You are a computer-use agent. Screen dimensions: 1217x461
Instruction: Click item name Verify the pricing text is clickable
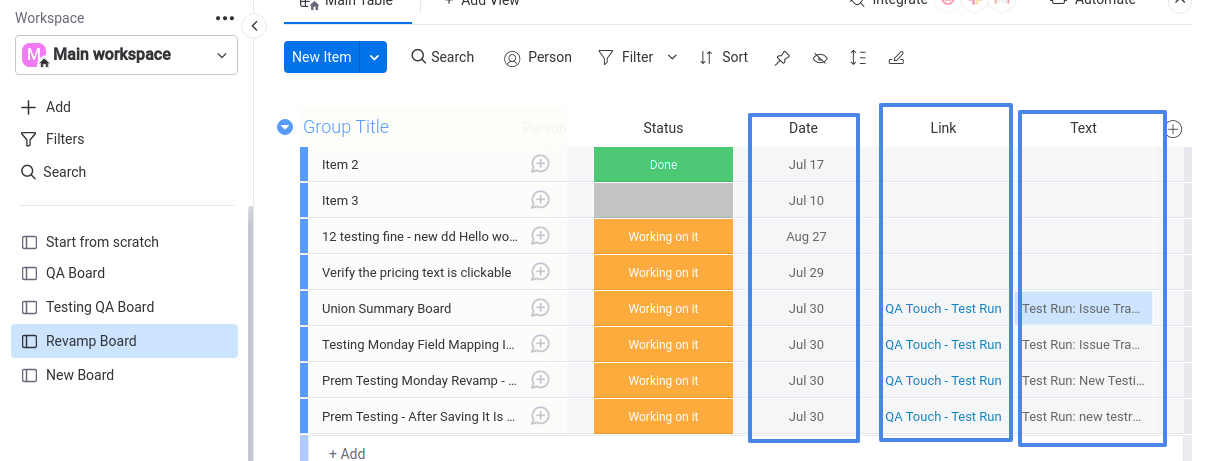[416, 273]
